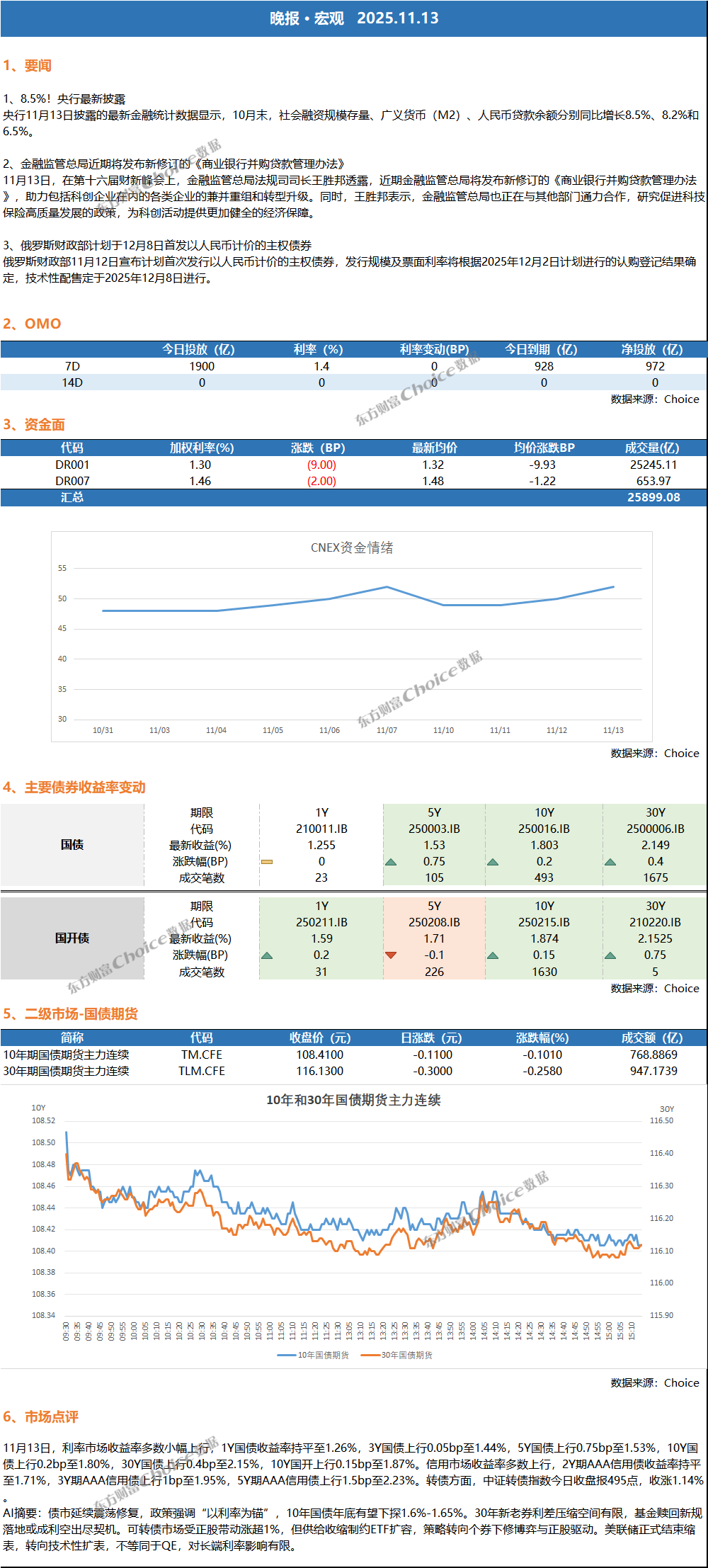Click the closing price 116.1300
Image resolution: width=708 pixels, height=1568 pixels.
(320, 1071)
